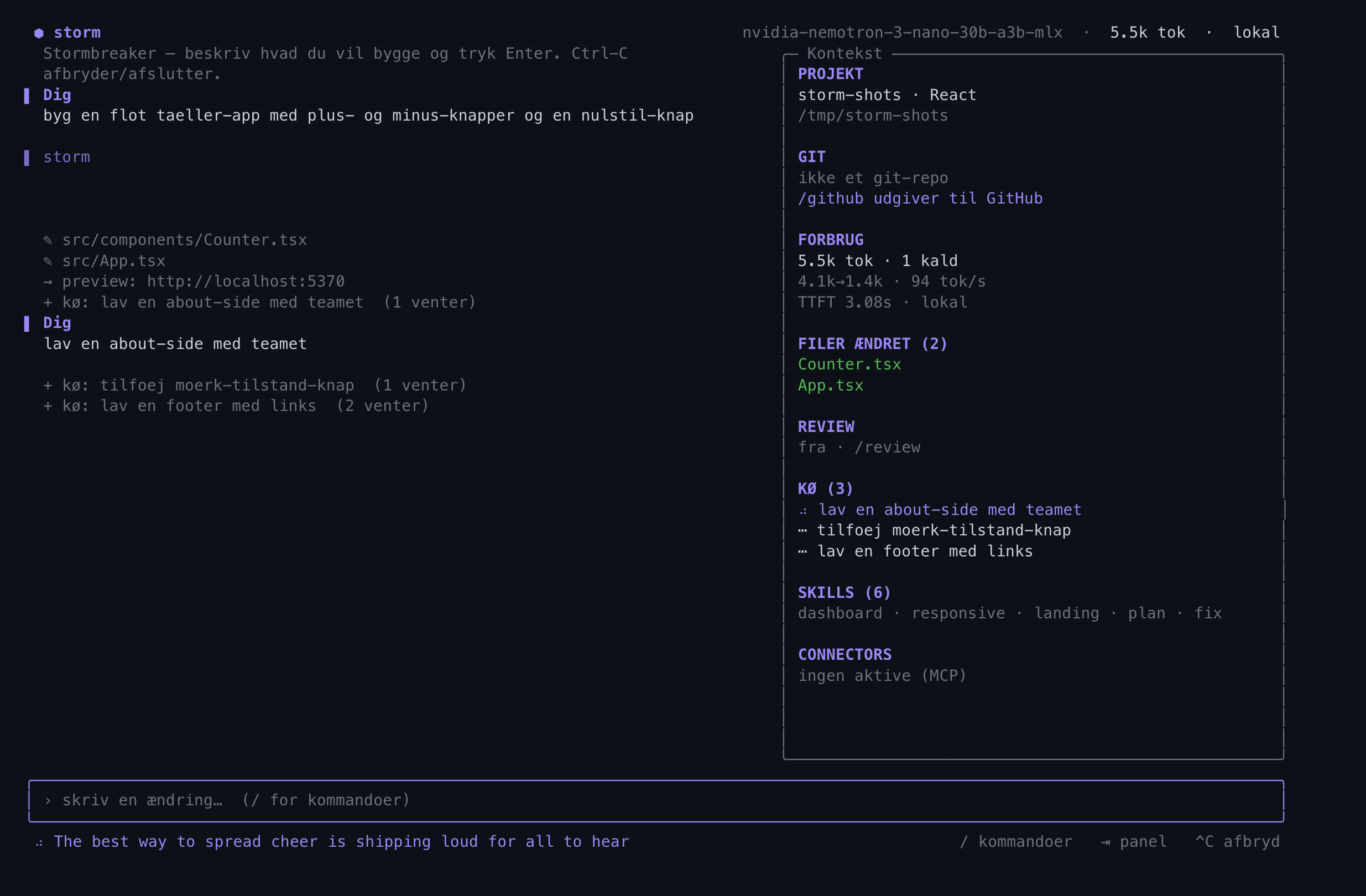Click 'ingen aktive (MCP)' connectors status
This screenshot has height=896, width=1366.
[x=882, y=675]
